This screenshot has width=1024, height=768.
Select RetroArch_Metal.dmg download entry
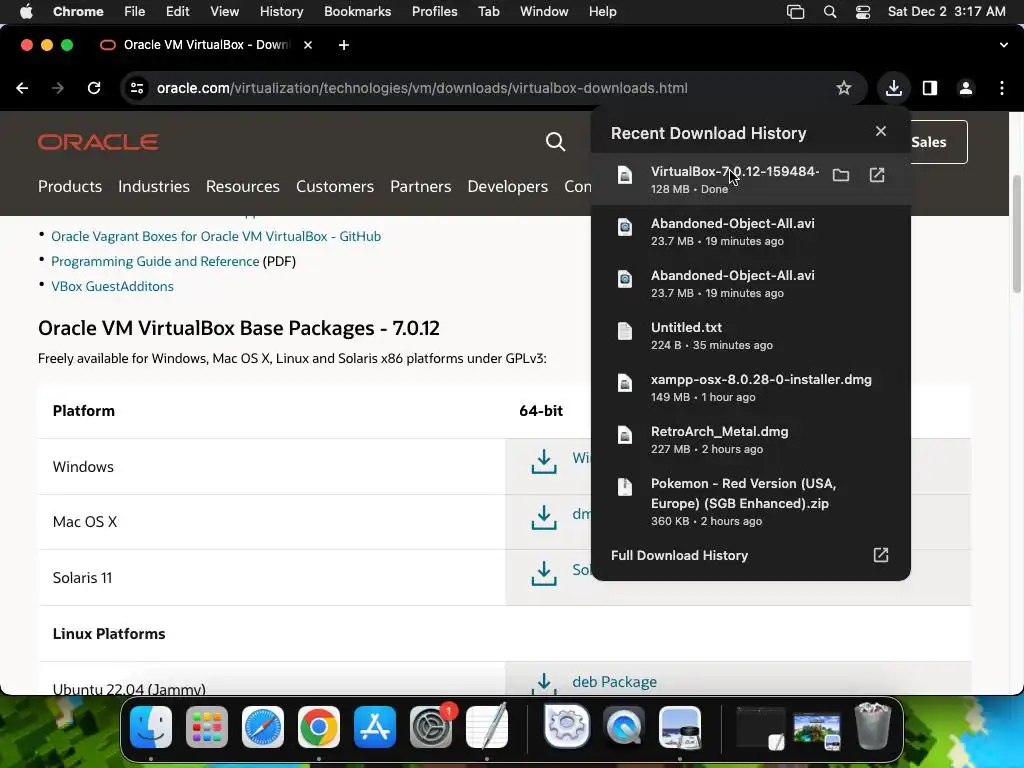pyautogui.click(x=750, y=440)
